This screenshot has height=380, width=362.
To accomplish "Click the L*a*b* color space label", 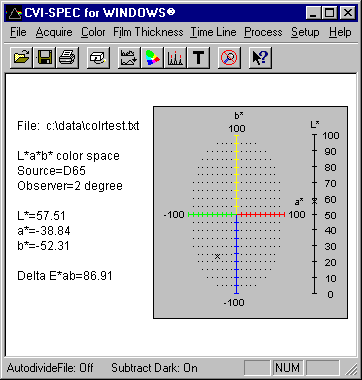I will [x=68, y=156].
